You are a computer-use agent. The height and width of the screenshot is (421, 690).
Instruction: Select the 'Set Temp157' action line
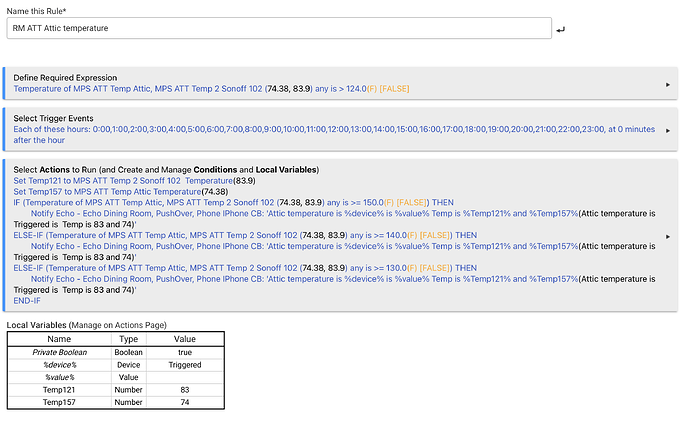(x=120, y=192)
